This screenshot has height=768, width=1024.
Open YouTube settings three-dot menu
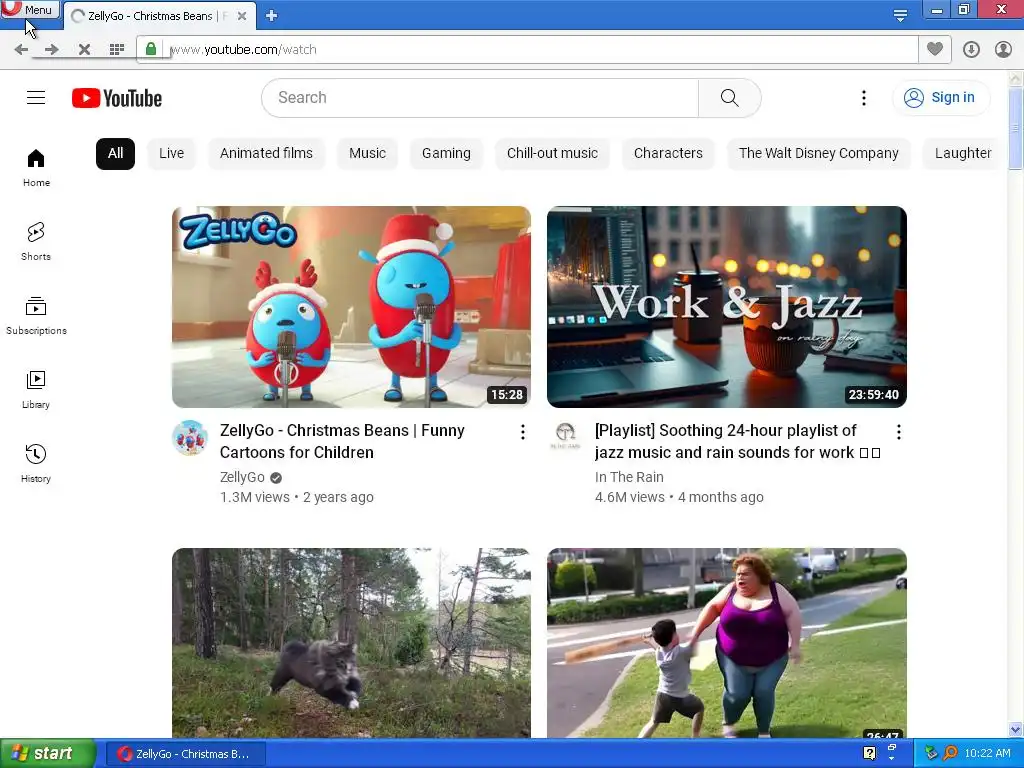tap(863, 98)
